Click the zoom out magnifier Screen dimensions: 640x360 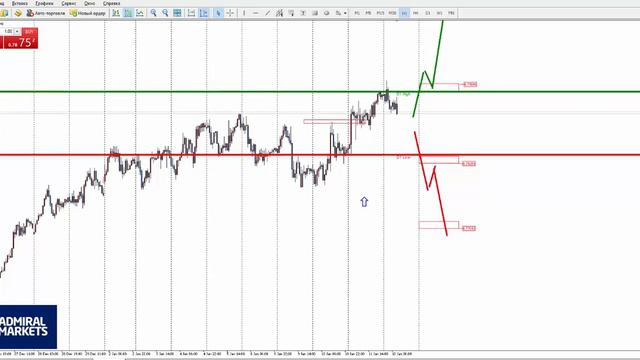(x=165, y=13)
